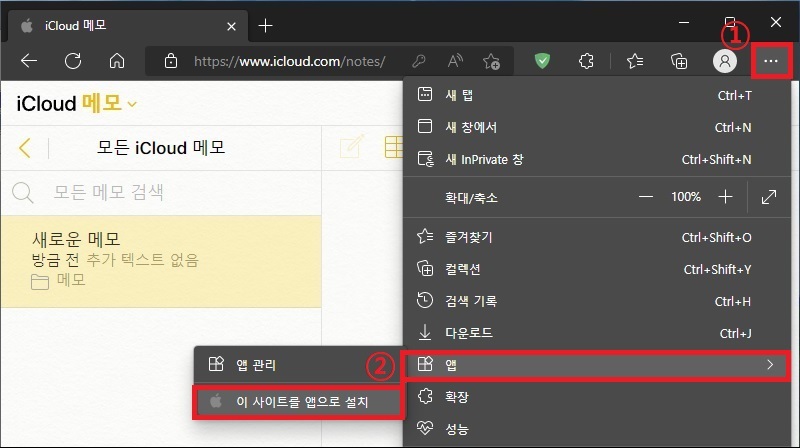Viewport: 800px width, 448px height.
Task: Click the 모든 메모 검색 search field
Action: (161, 192)
